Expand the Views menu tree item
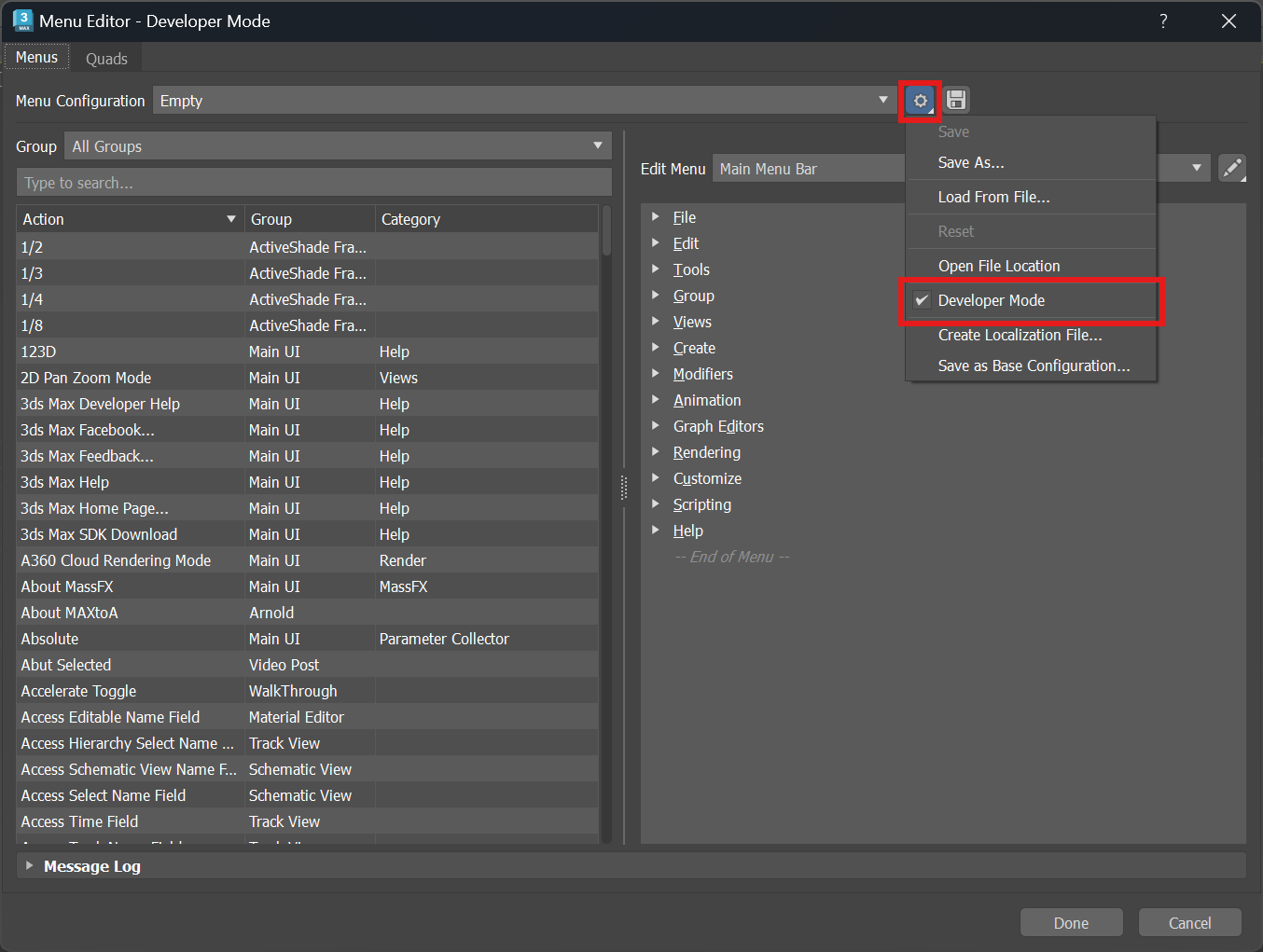1263x952 pixels. [x=656, y=321]
